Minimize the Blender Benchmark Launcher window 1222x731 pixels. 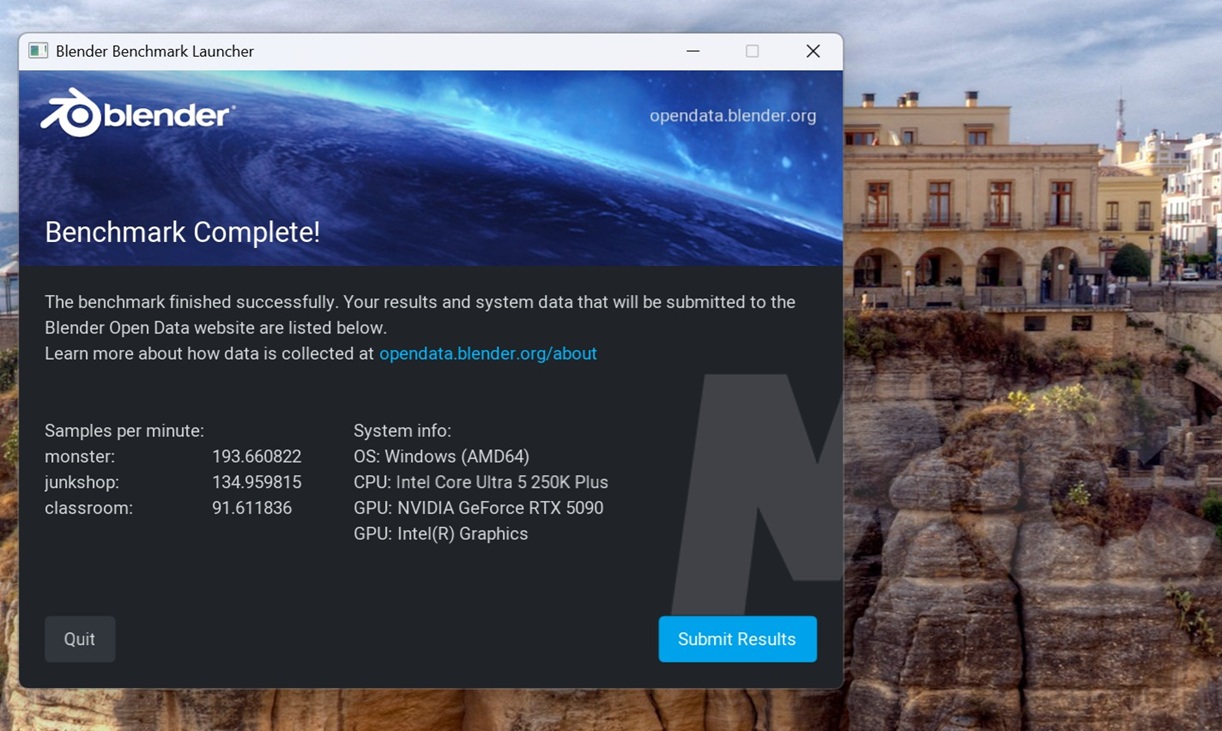tap(692, 51)
